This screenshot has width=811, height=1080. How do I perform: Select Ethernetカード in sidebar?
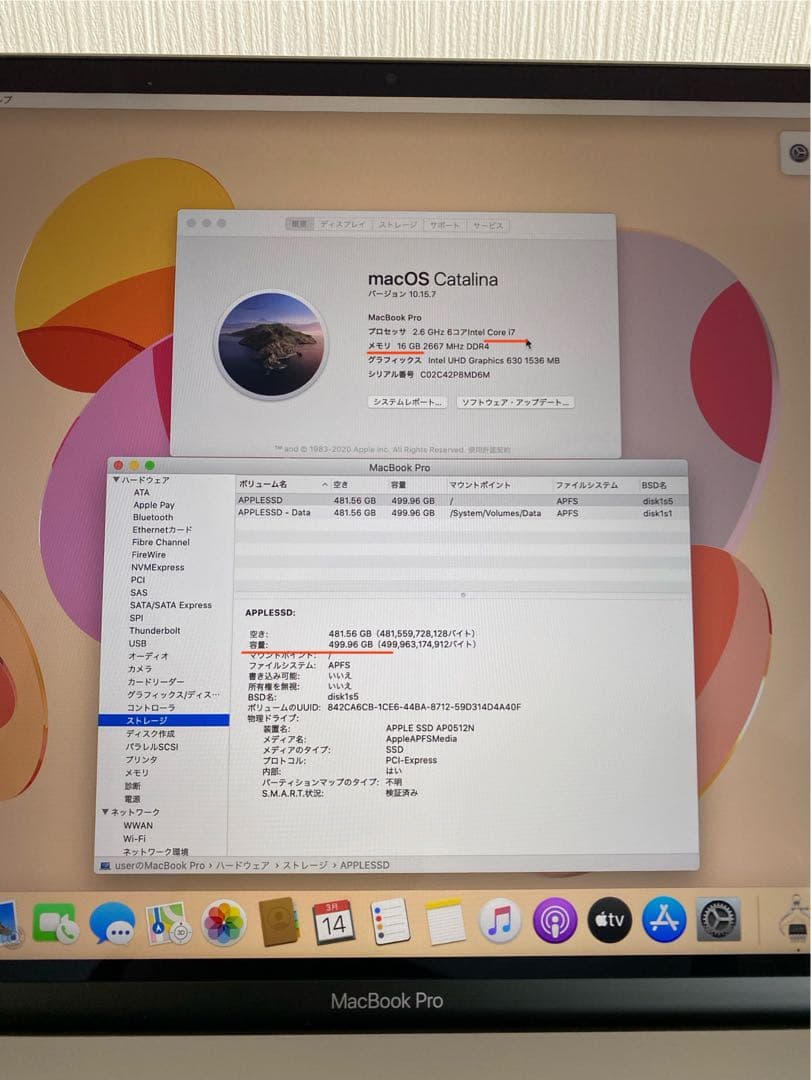pos(162,530)
